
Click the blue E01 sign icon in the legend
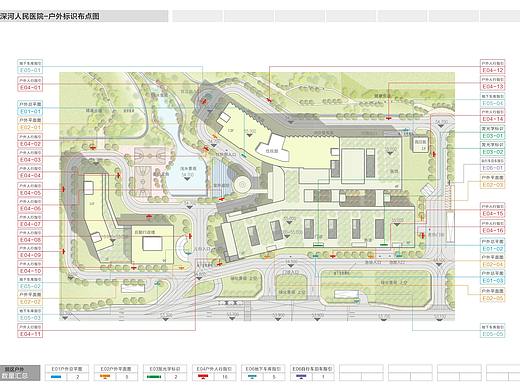56,377
